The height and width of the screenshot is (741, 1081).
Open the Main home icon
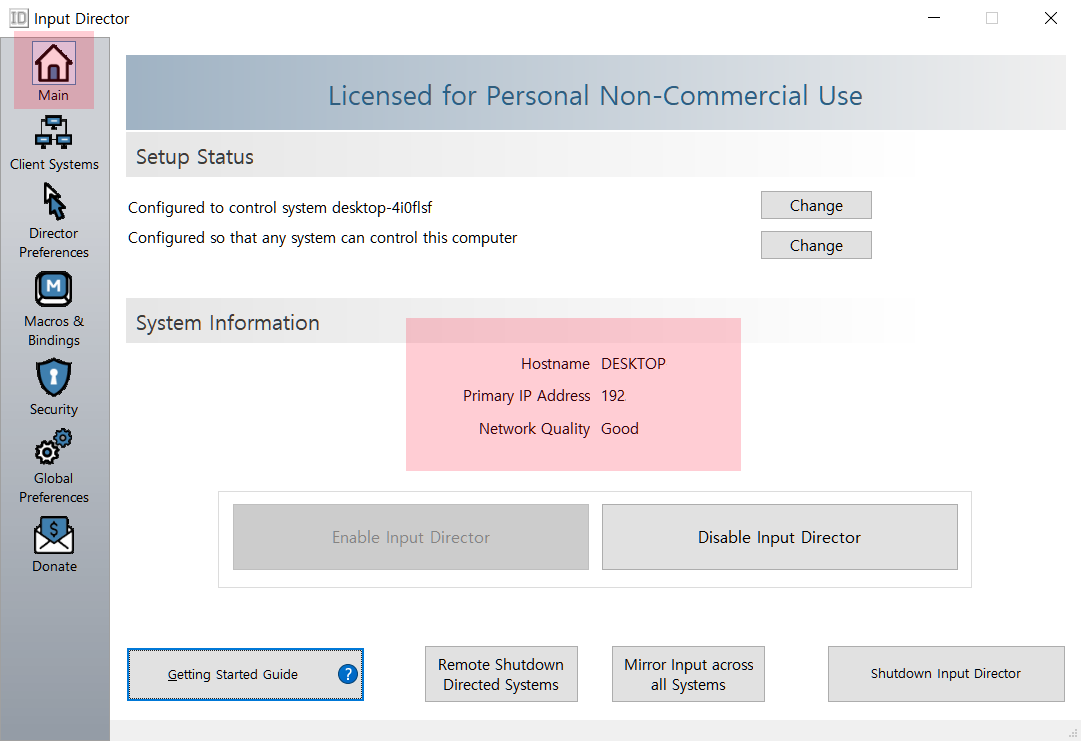point(54,63)
